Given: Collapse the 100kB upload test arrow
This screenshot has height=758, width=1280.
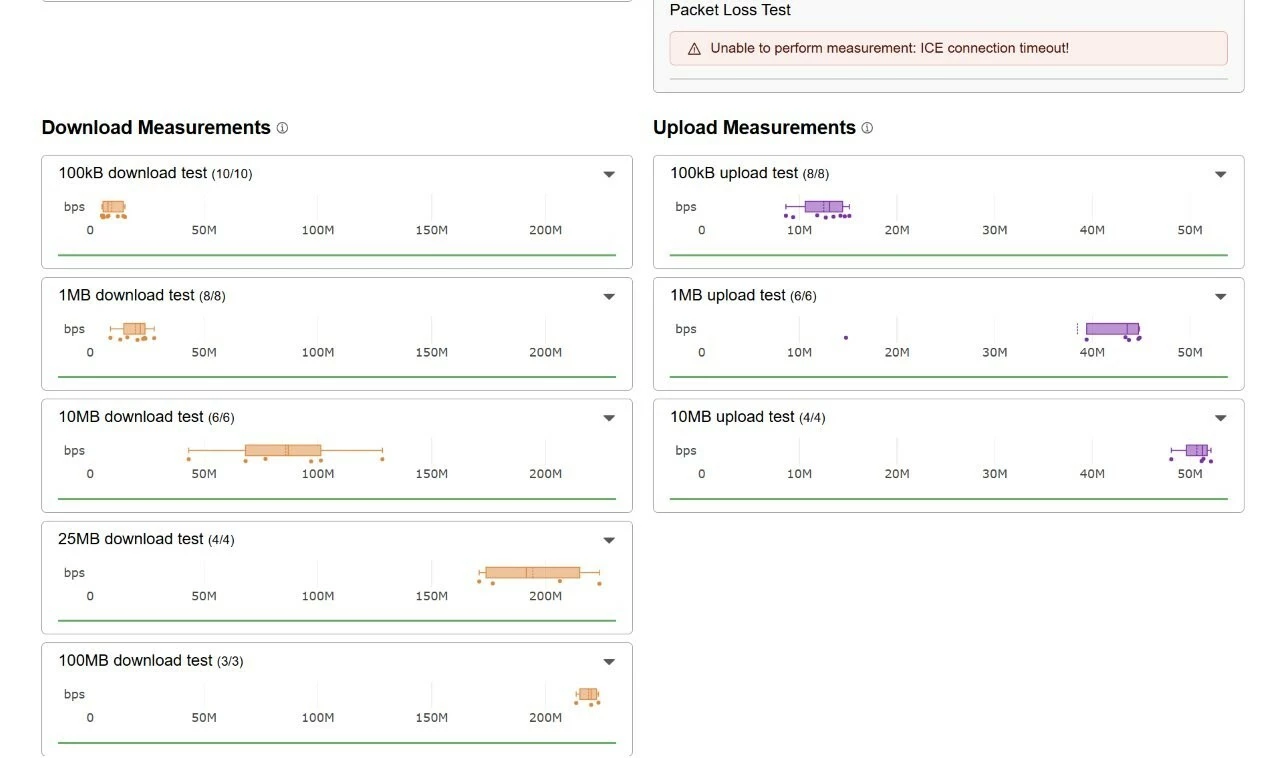Looking at the screenshot, I should click(x=1220, y=174).
